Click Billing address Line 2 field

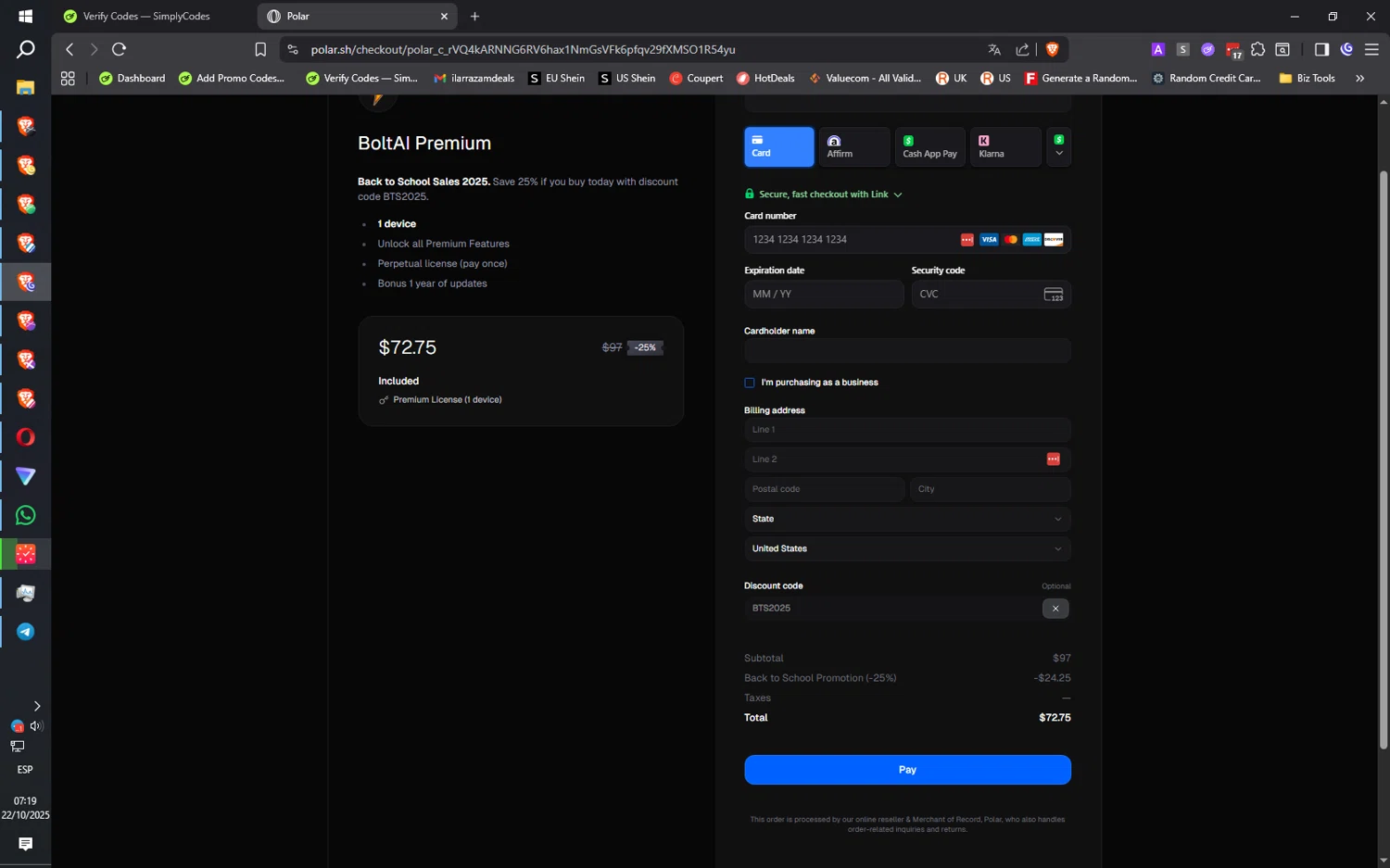pyautogui.click(x=907, y=459)
